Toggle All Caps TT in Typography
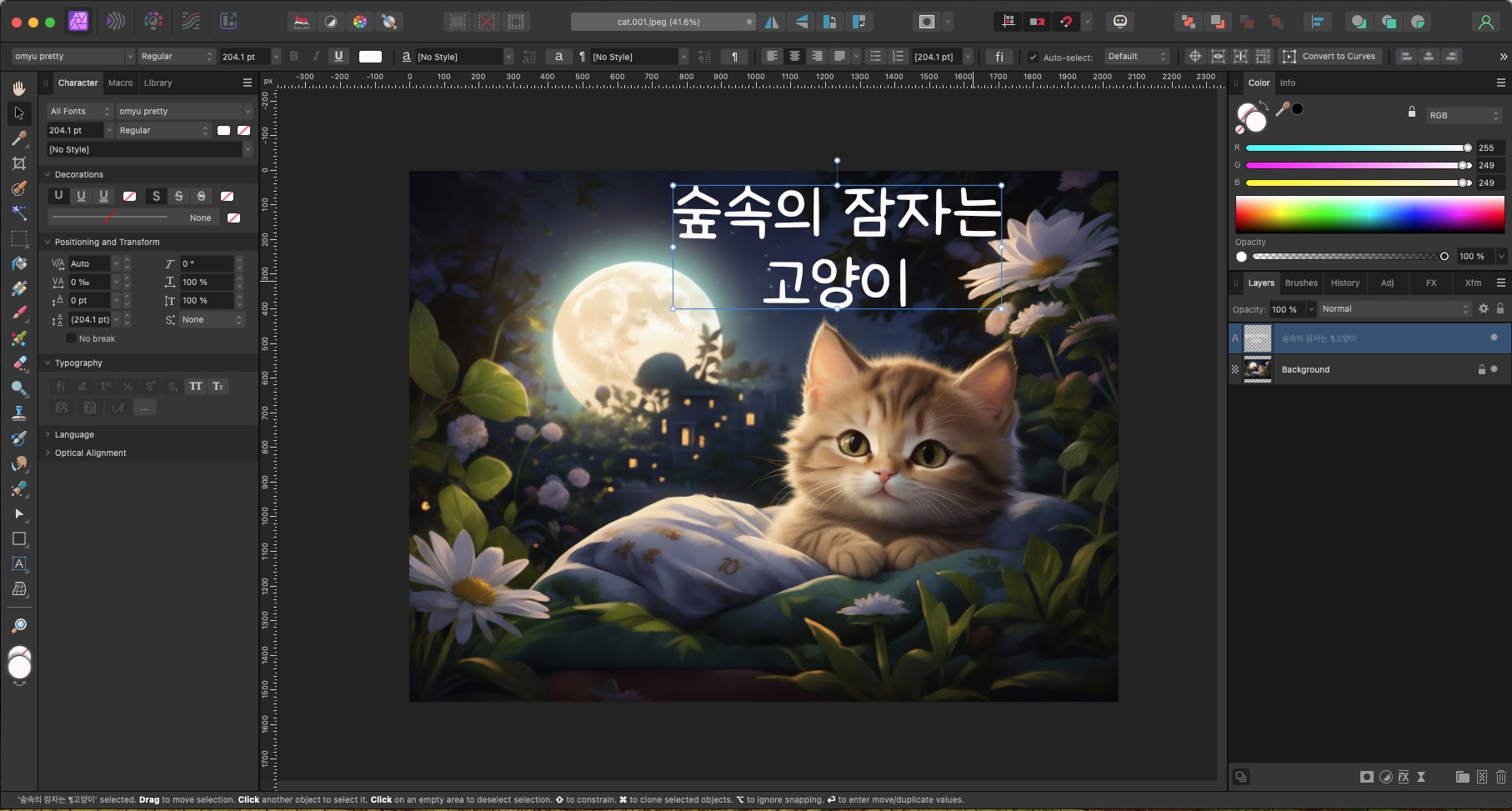Viewport: 1512px width, 811px height. [x=196, y=386]
